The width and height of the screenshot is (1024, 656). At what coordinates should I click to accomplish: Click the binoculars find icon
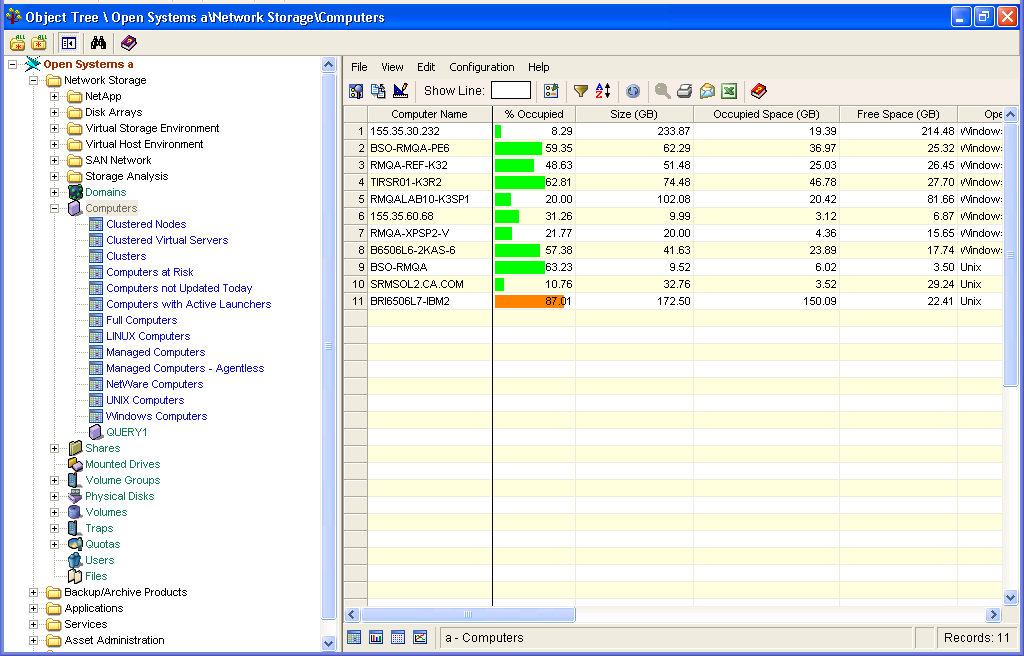pyautogui.click(x=98, y=43)
